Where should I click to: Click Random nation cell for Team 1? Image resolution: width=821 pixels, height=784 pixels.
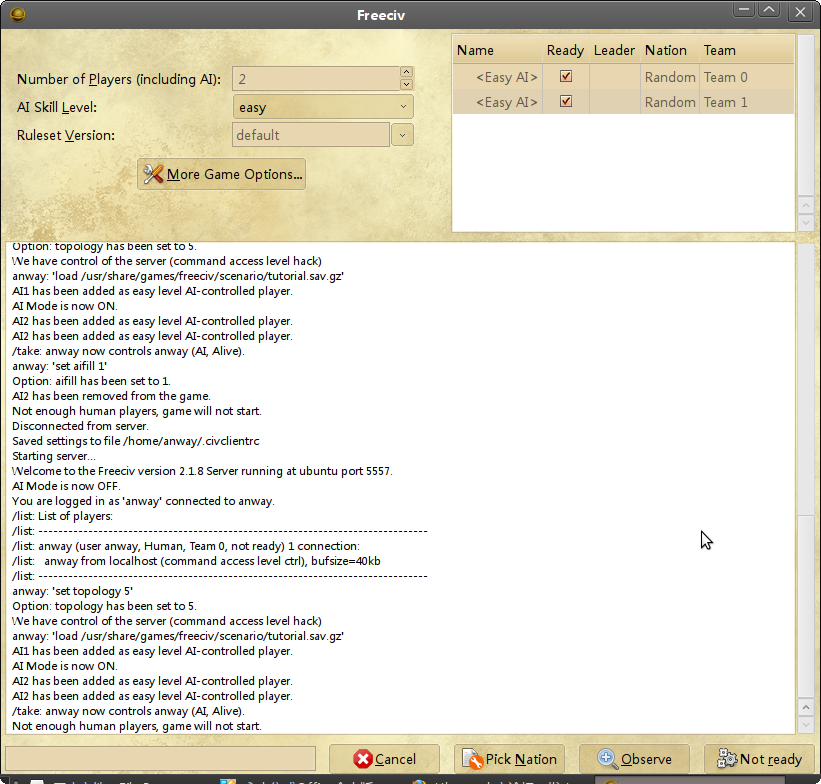[x=670, y=102]
